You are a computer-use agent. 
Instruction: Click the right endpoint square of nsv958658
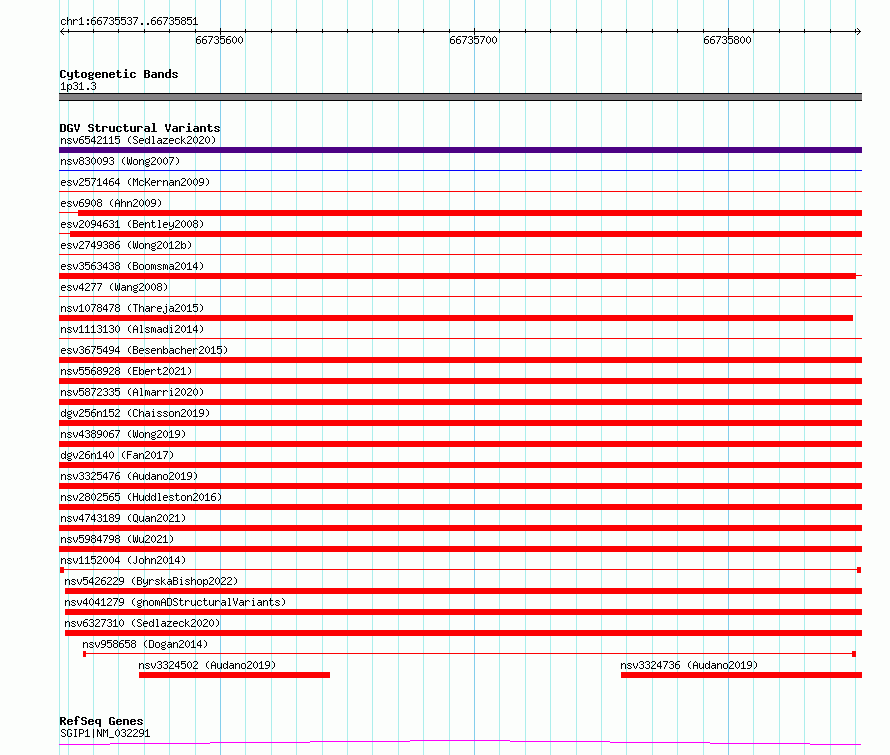pyautogui.click(x=854, y=654)
